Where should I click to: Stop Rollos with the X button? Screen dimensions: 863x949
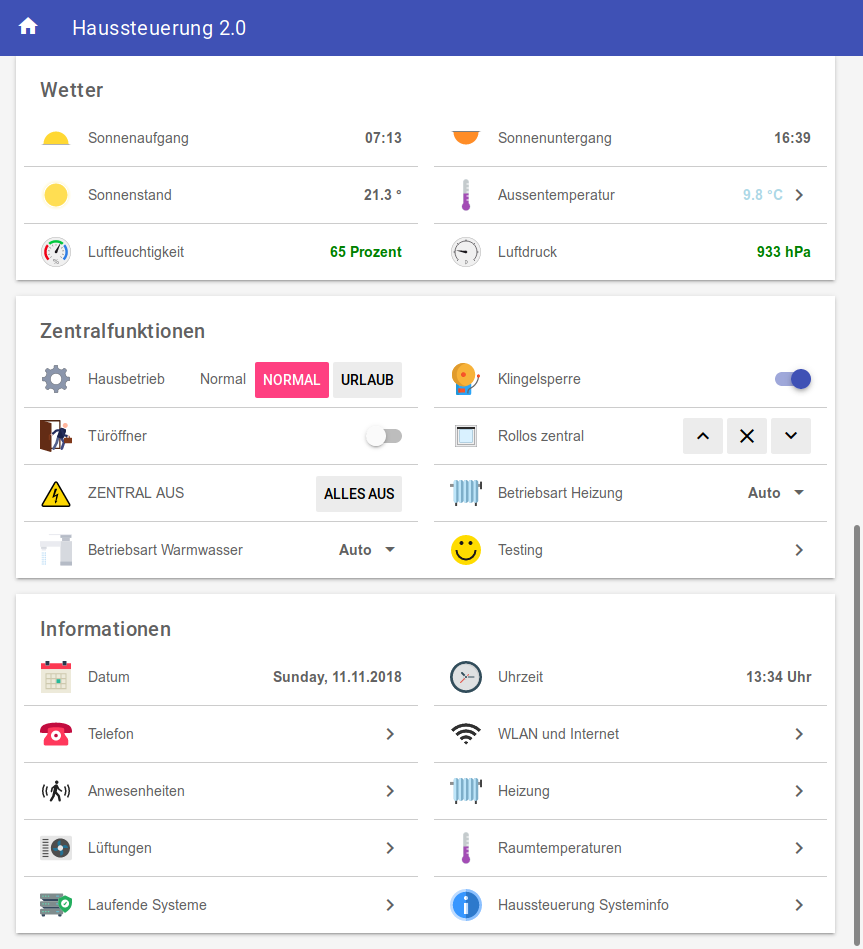pyautogui.click(x=747, y=436)
